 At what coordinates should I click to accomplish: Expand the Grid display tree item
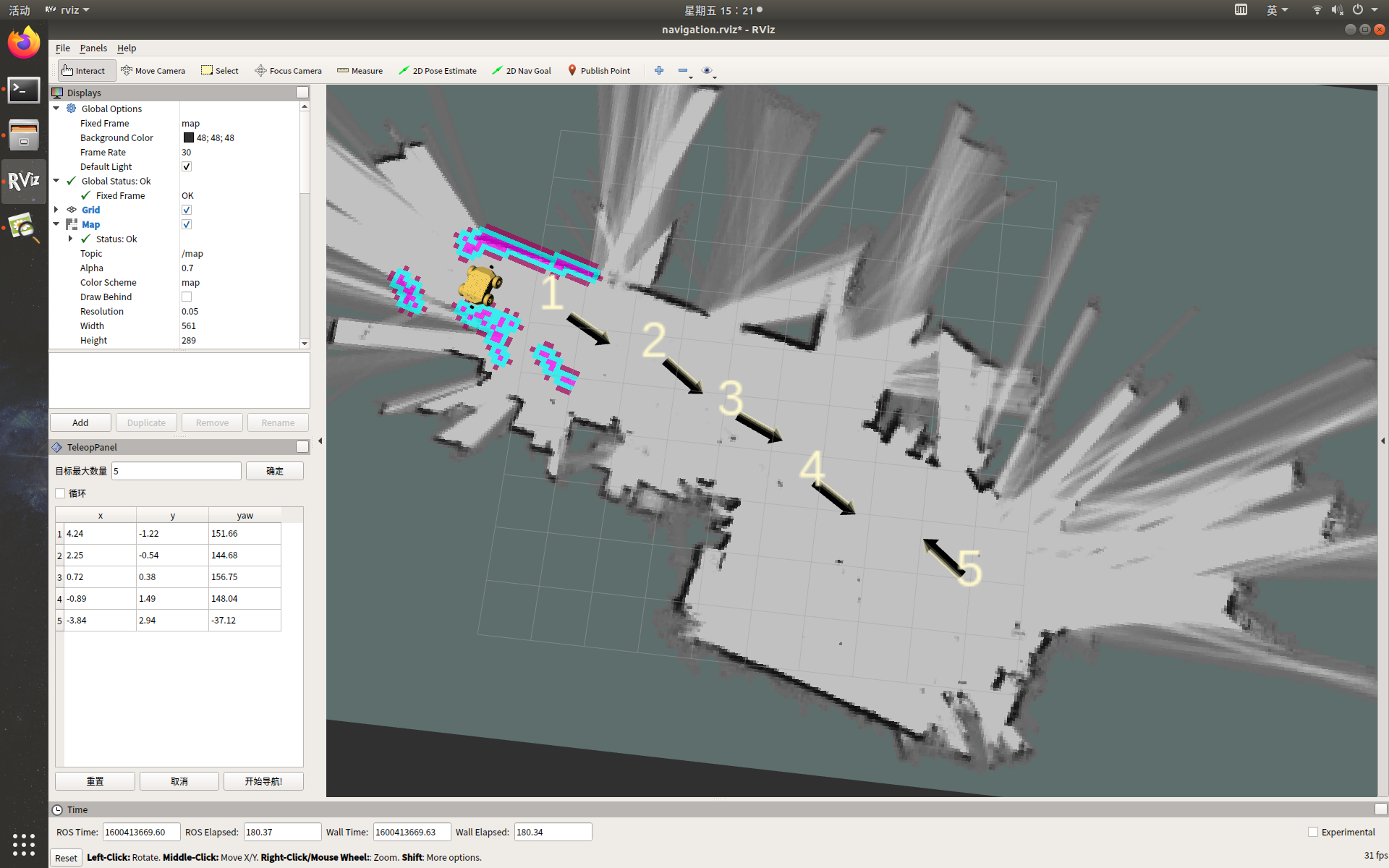56,210
